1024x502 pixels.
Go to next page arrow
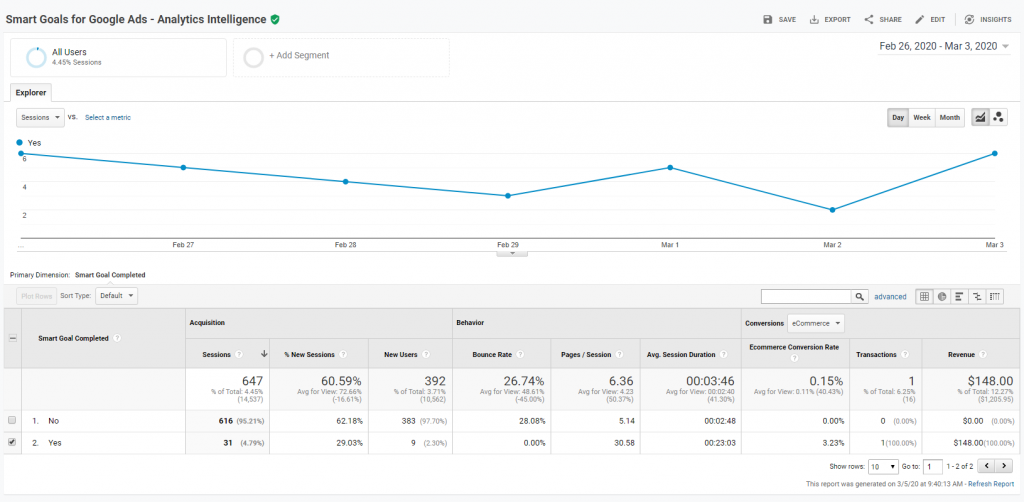click(x=1004, y=466)
